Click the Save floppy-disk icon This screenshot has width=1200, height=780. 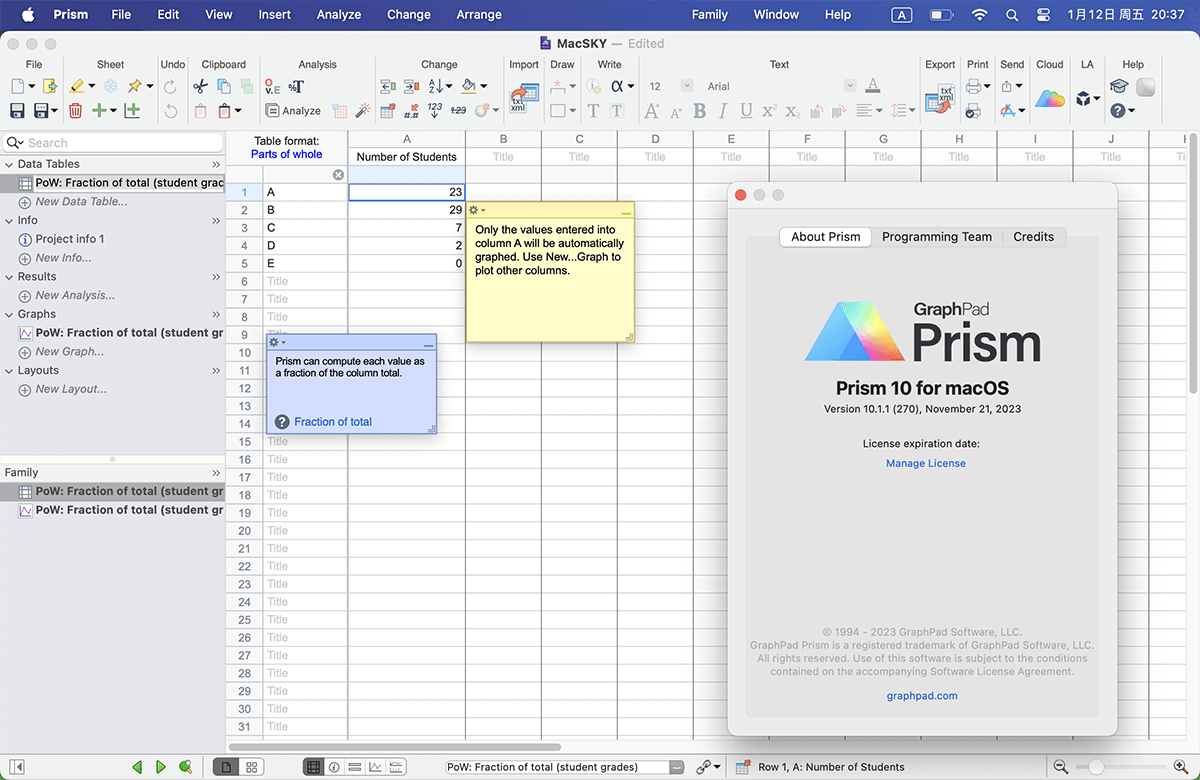point(17,111)
